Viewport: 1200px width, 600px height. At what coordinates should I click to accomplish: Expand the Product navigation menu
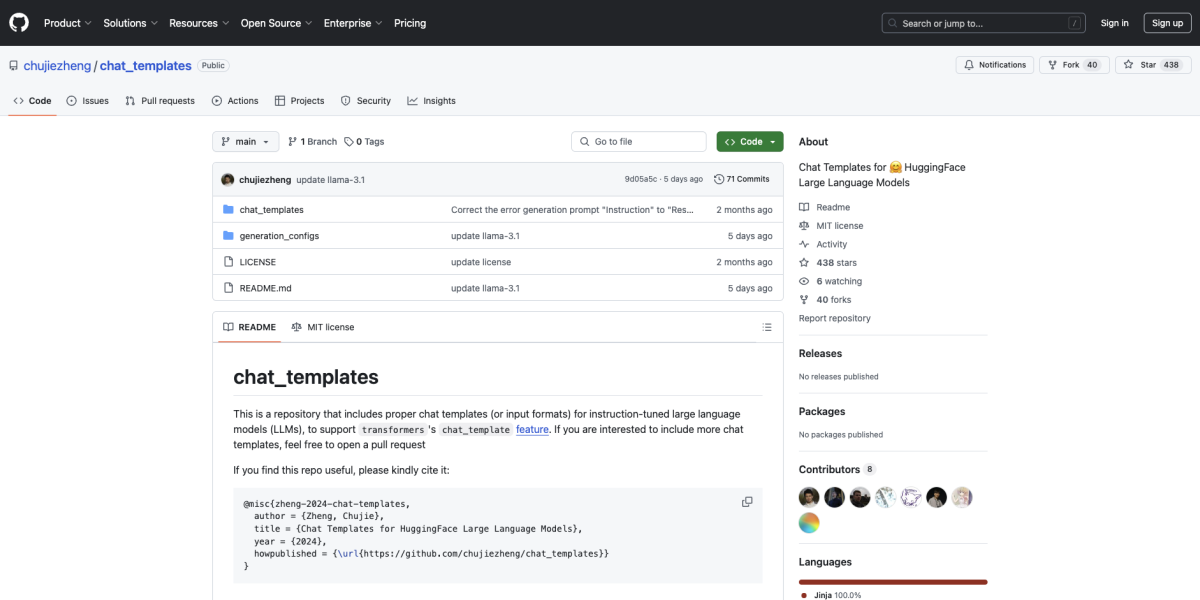(67, 23)
